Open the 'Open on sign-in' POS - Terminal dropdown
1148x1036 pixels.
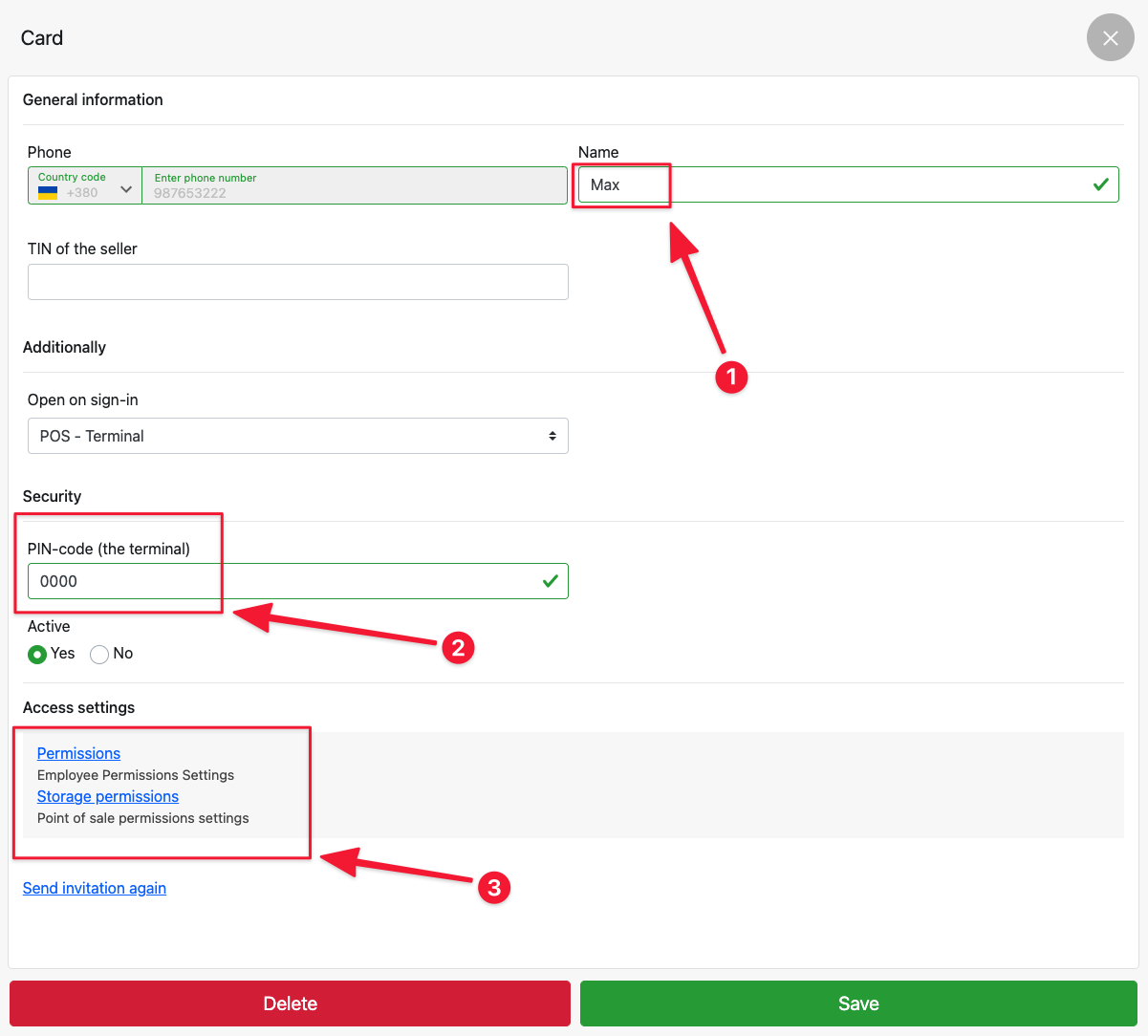(x=297, y=436)
